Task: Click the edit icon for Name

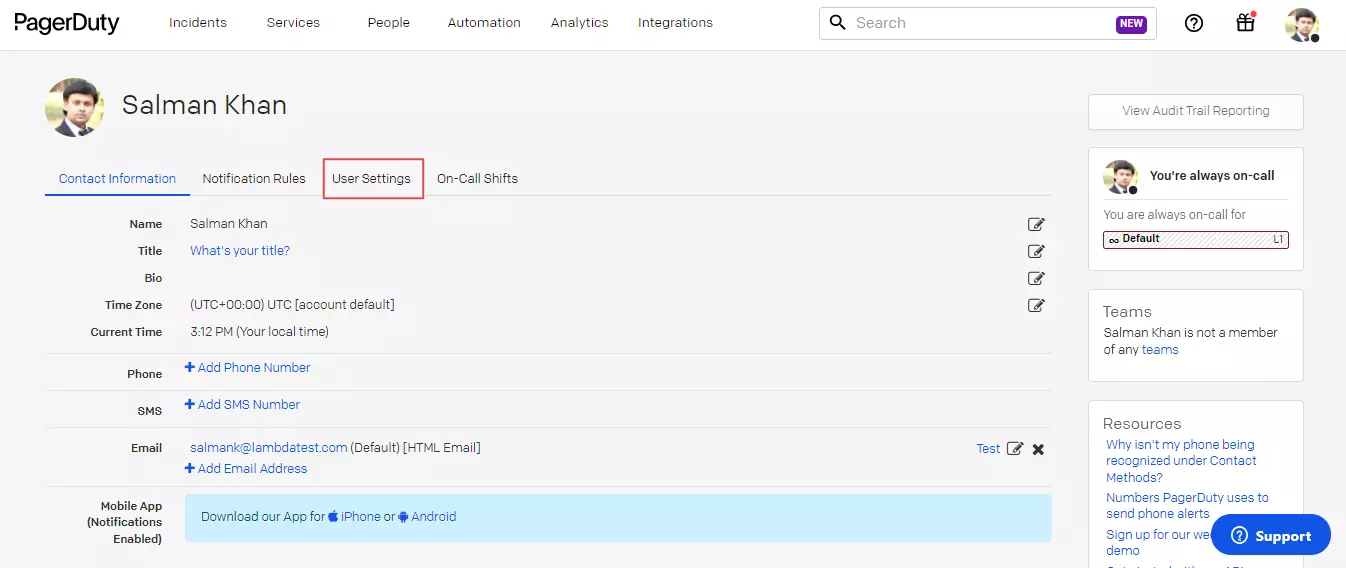Action: point(1036,224)
